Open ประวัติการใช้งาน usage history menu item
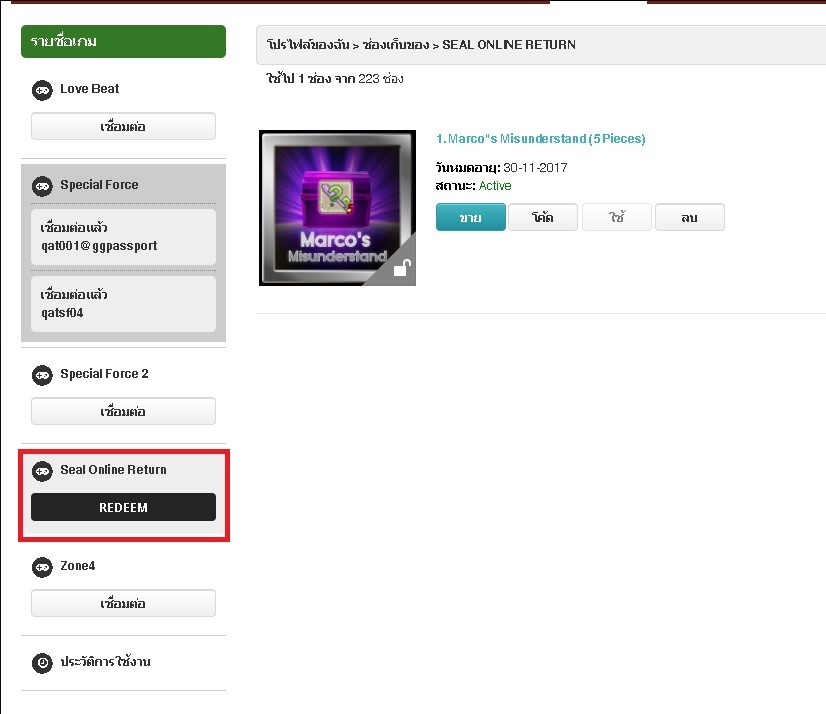The height and width of the screenshot is (714, 826). (105, 662)
